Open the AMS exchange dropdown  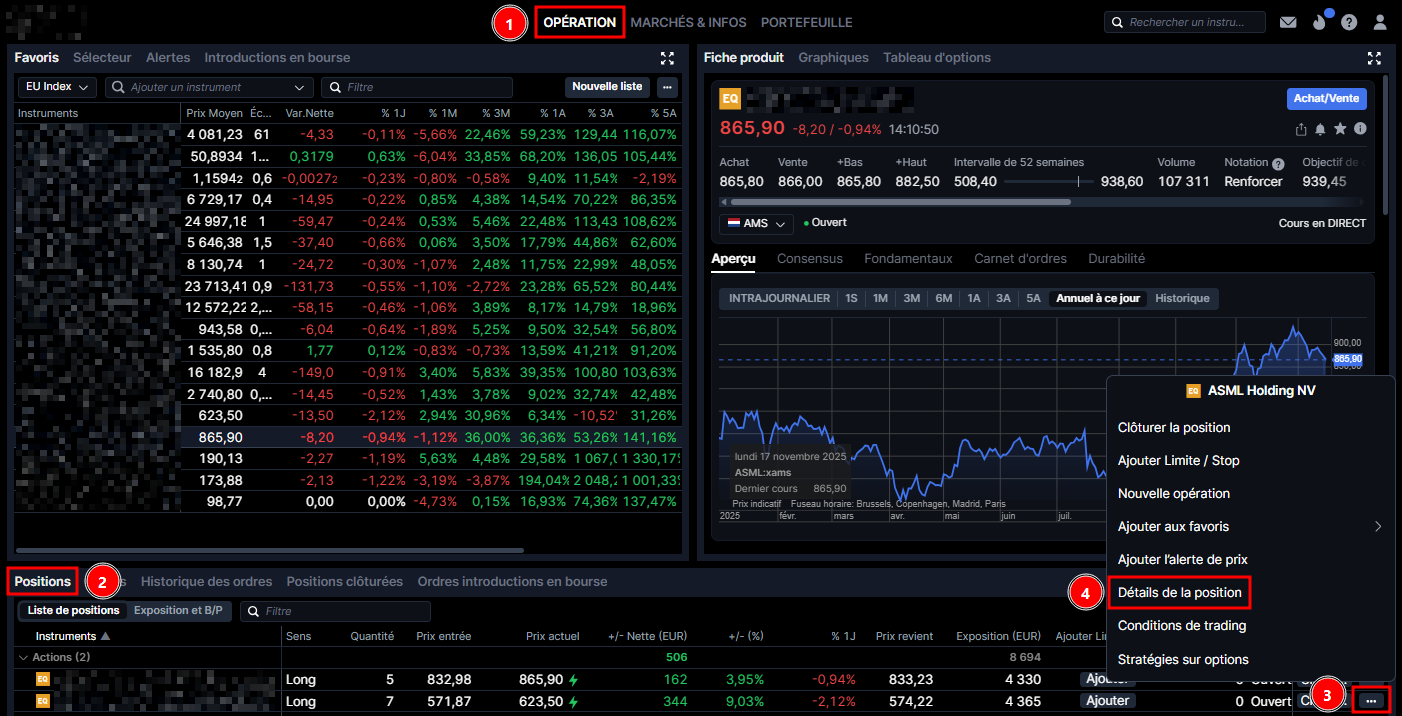[x=755, y=223]
